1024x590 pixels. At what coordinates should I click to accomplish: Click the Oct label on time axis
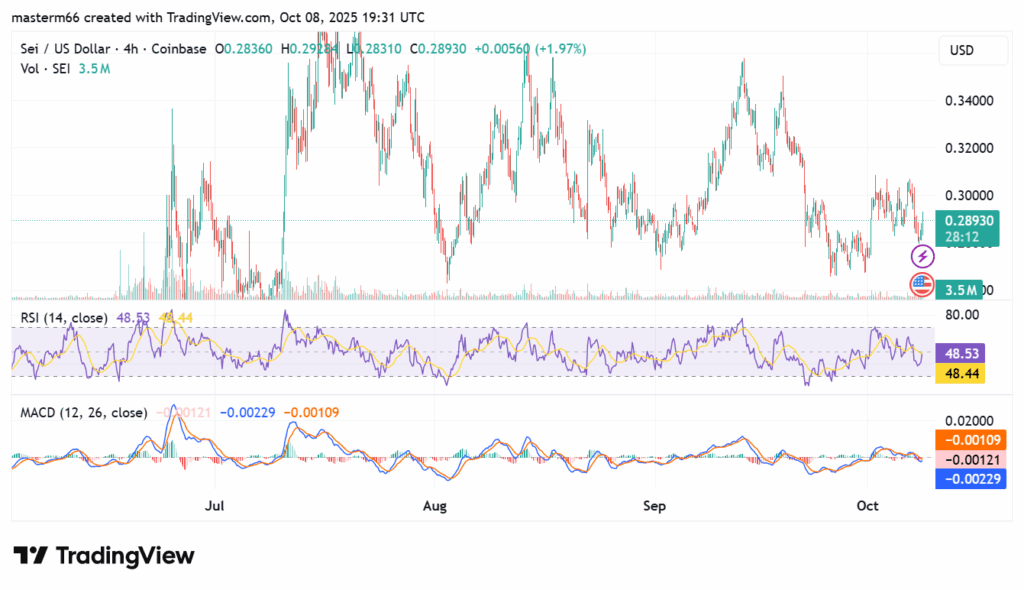click(868, 507)
